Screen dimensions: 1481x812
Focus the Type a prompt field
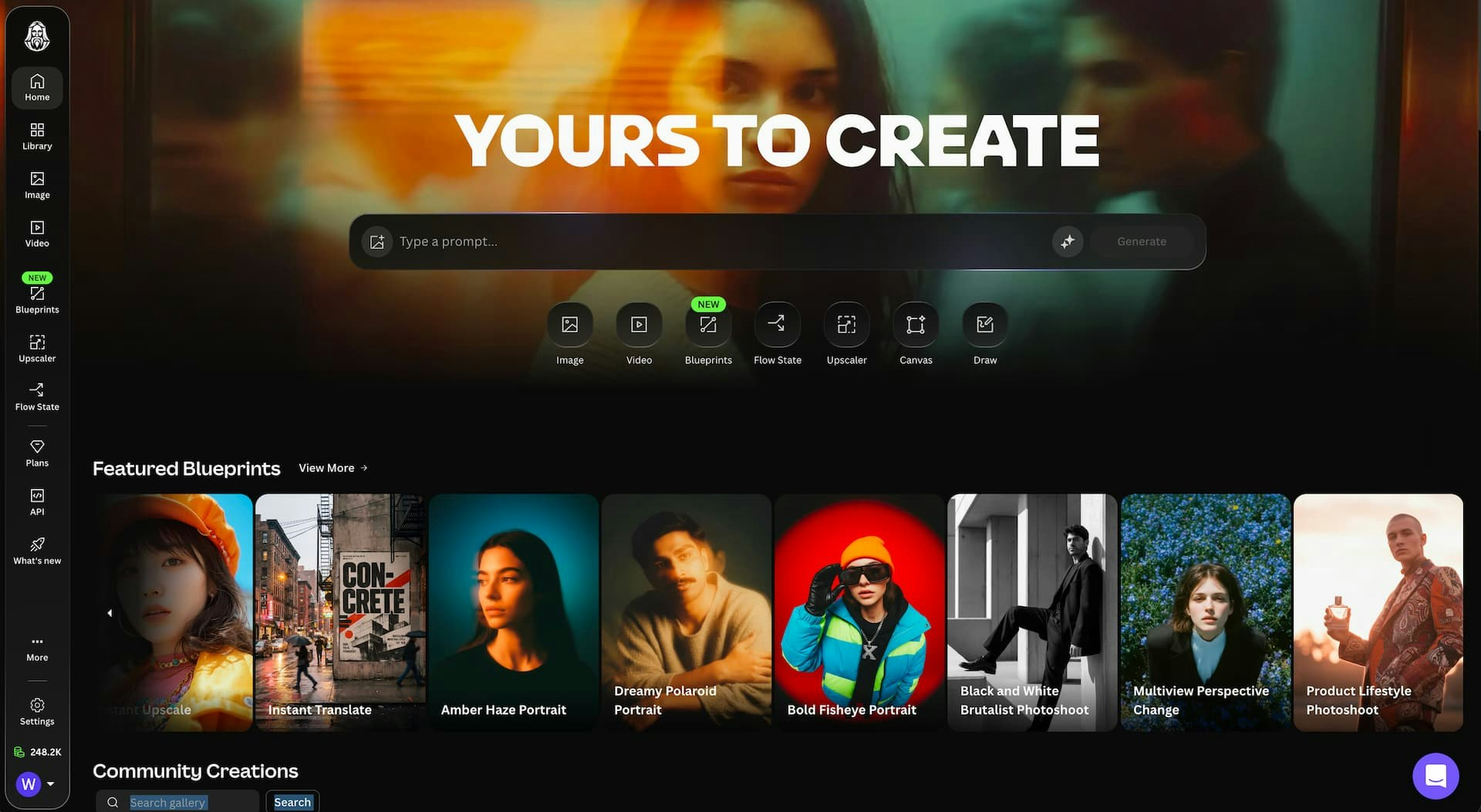[721, 241]
